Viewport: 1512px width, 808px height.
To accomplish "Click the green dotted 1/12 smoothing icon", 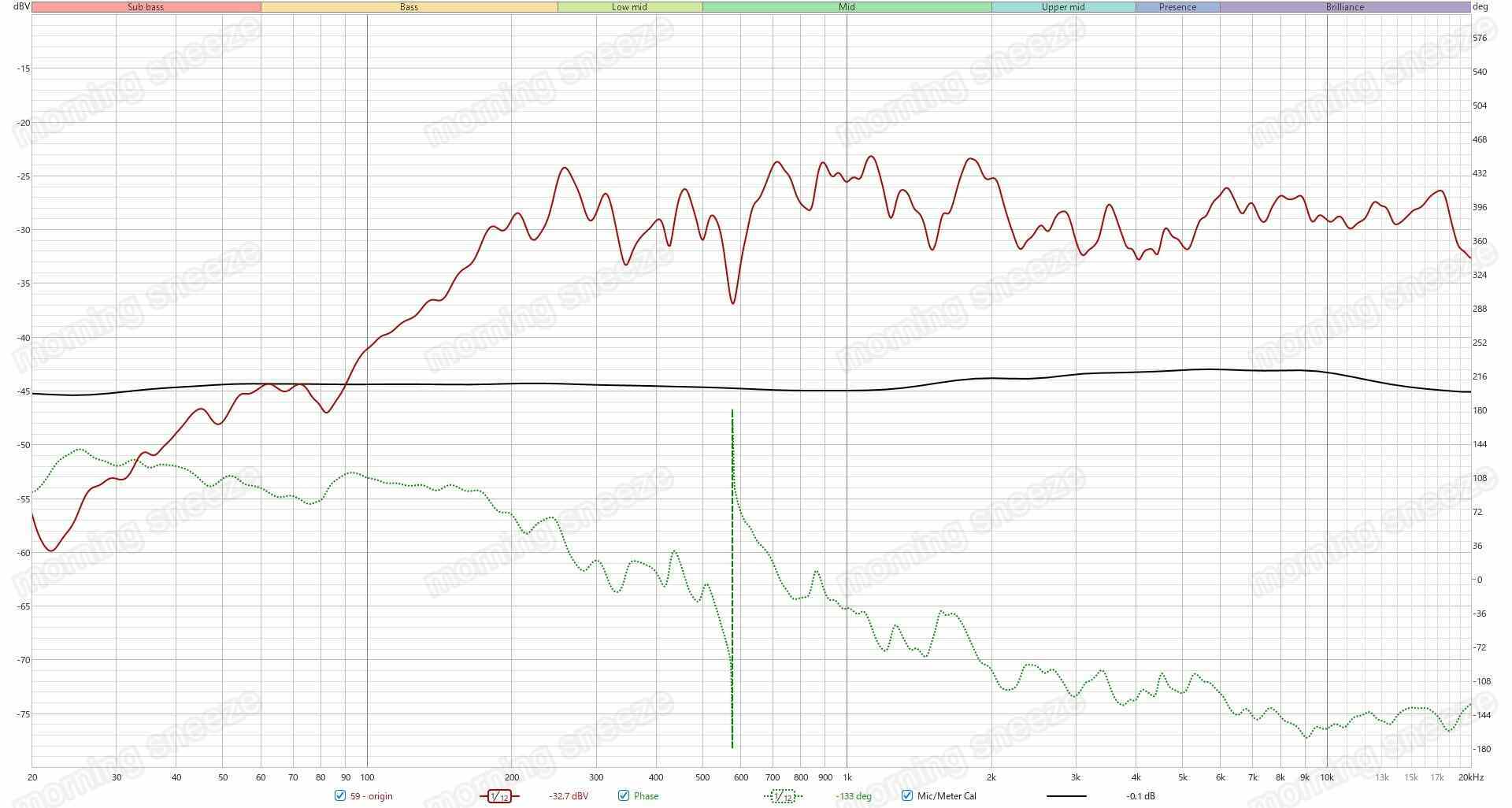I will point(783,796).
